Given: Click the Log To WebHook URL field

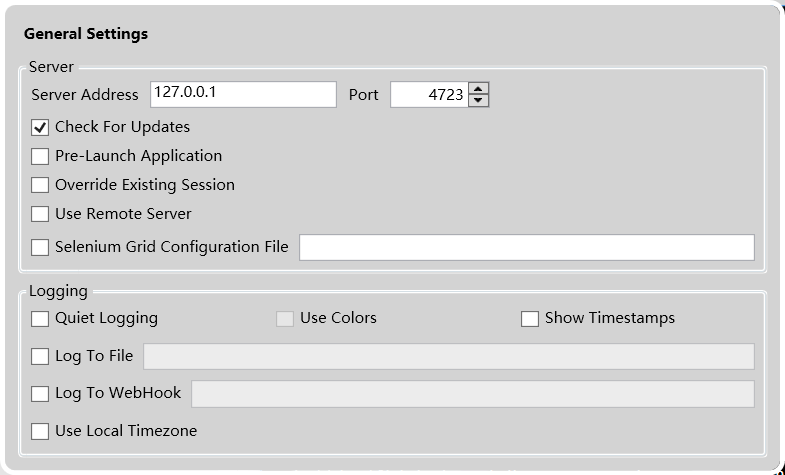Looking at the screenshot, I should 473,394.
